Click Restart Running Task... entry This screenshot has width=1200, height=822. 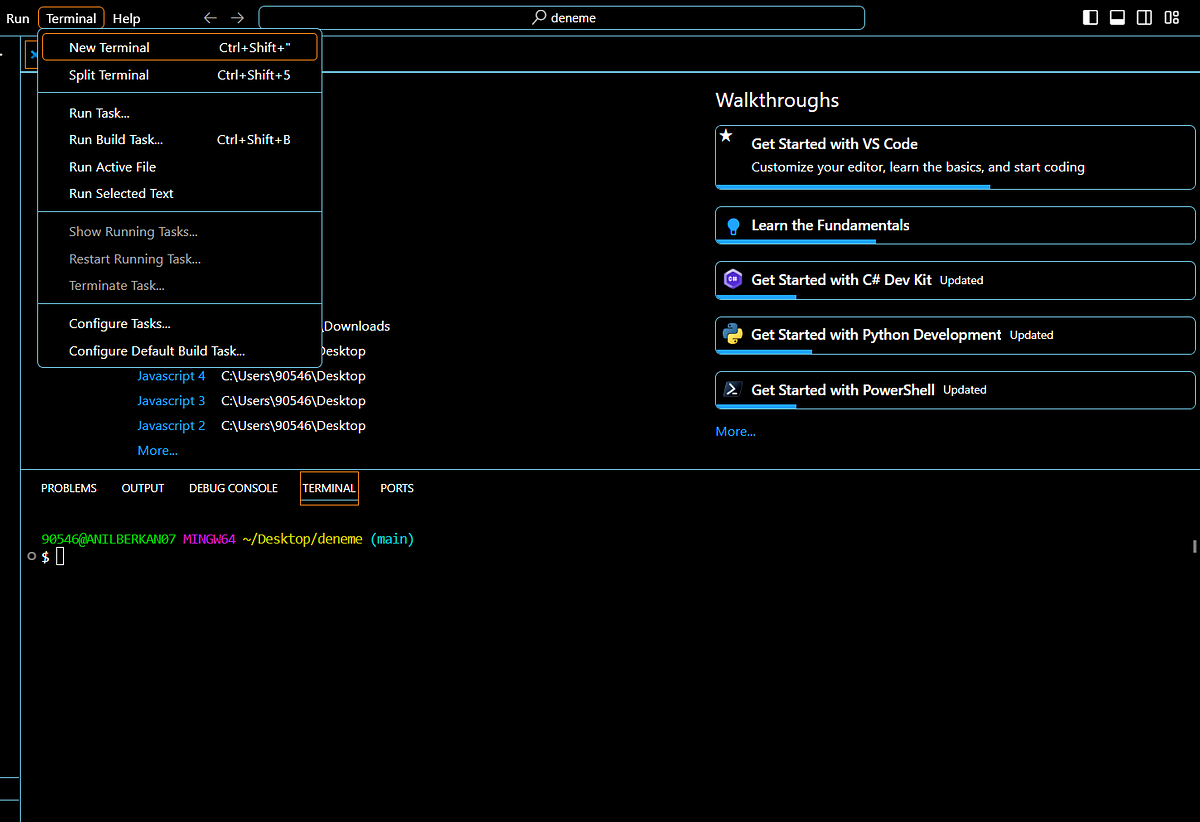(x=180, y=259)
